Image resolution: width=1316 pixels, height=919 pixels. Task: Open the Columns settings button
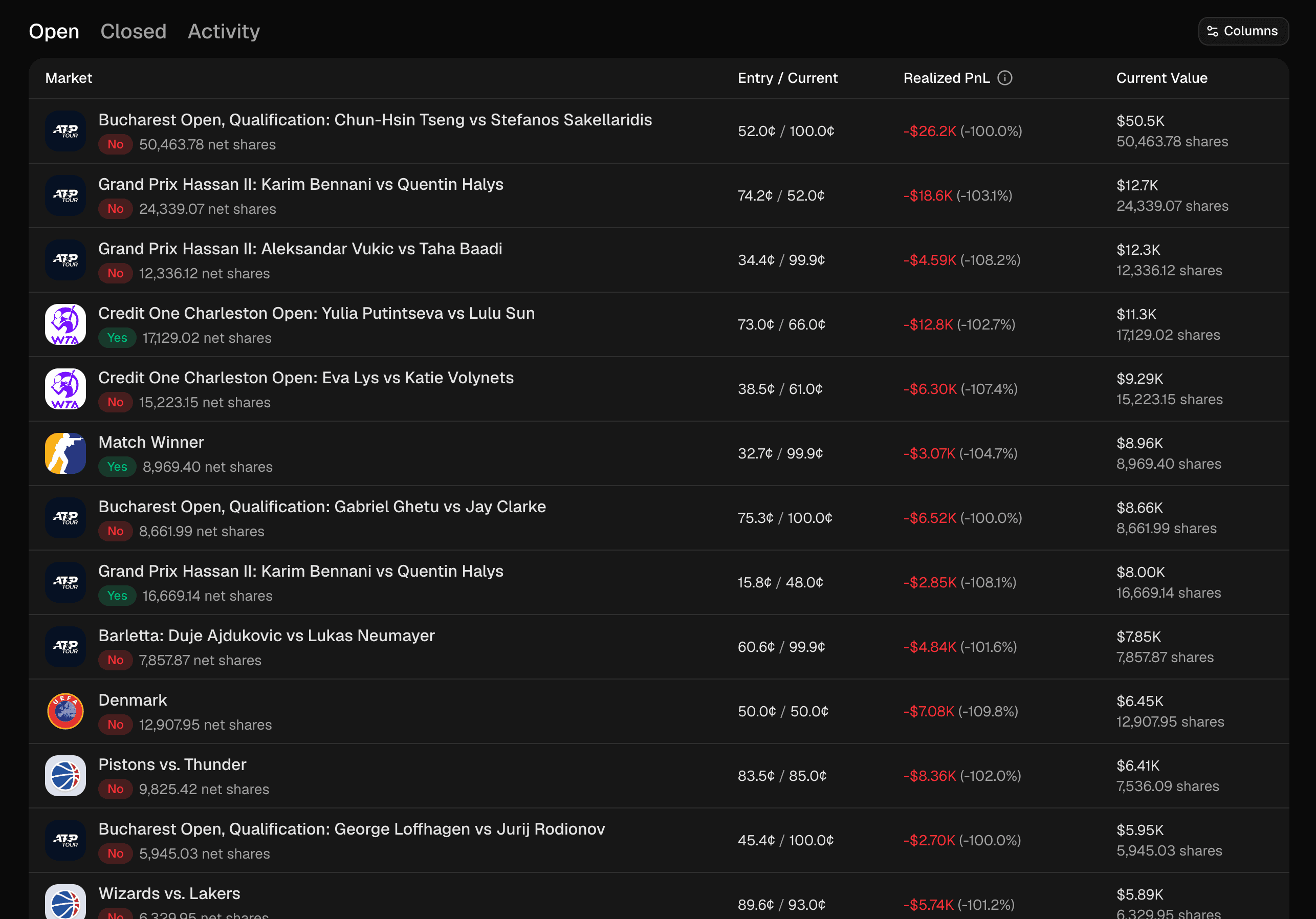click(1243, 31)
